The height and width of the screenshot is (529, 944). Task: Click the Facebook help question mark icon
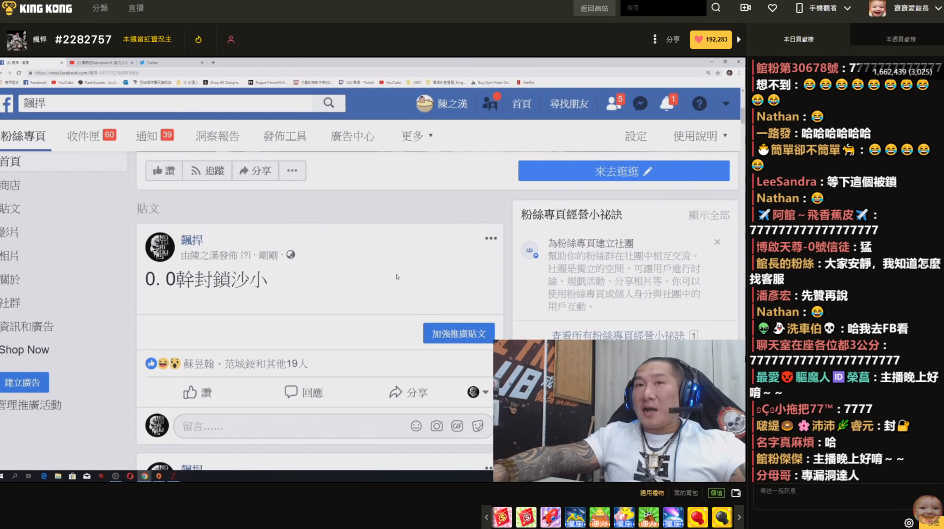699,104
